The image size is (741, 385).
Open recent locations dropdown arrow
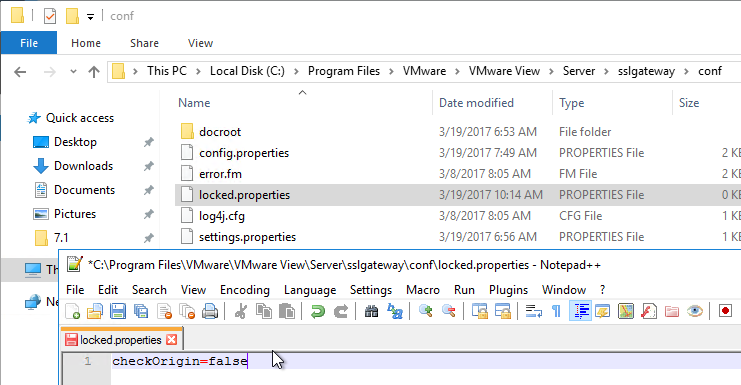tap(73, 72)
